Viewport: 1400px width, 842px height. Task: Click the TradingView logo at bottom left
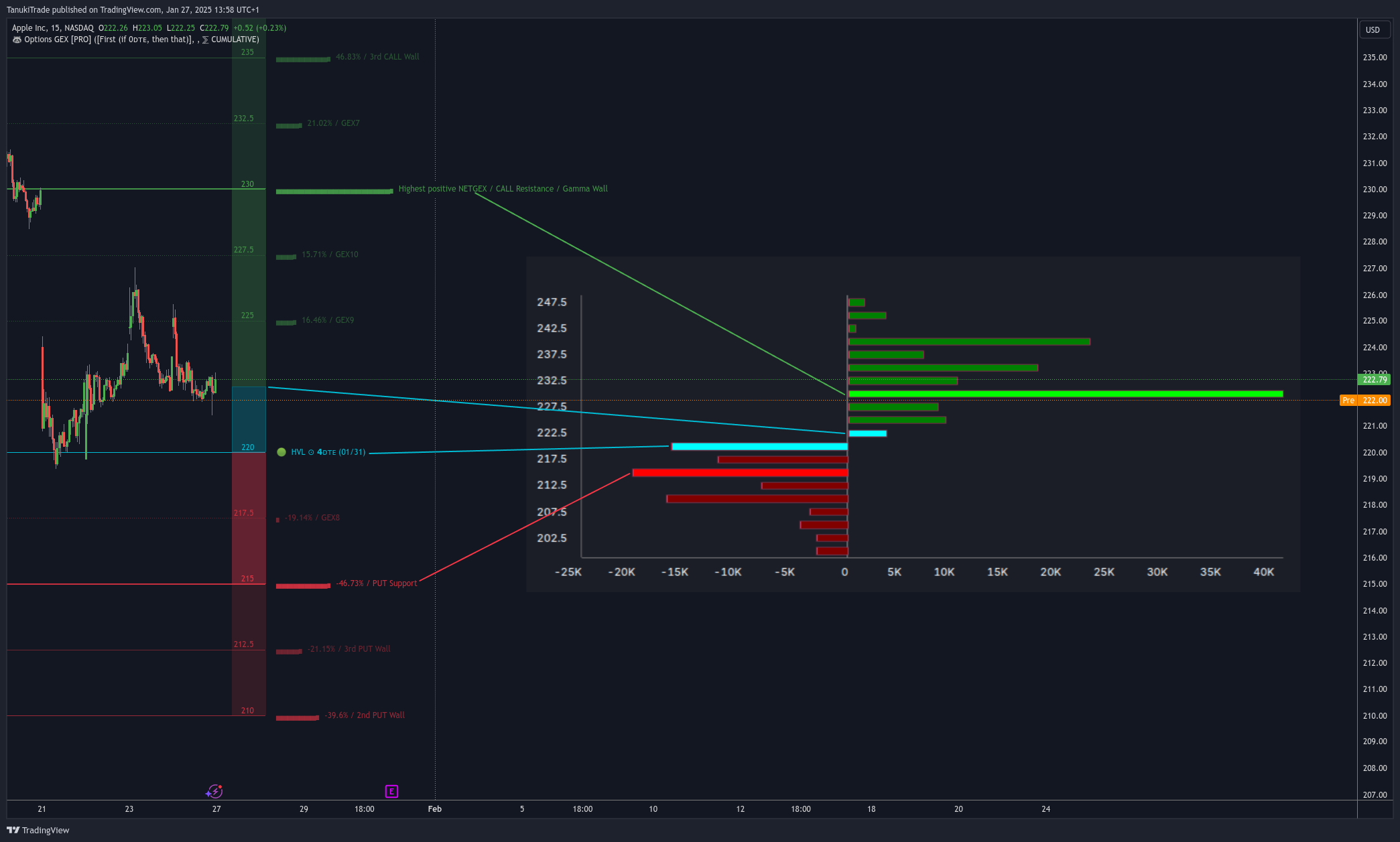pyautogui.click(x=38, y=830)
